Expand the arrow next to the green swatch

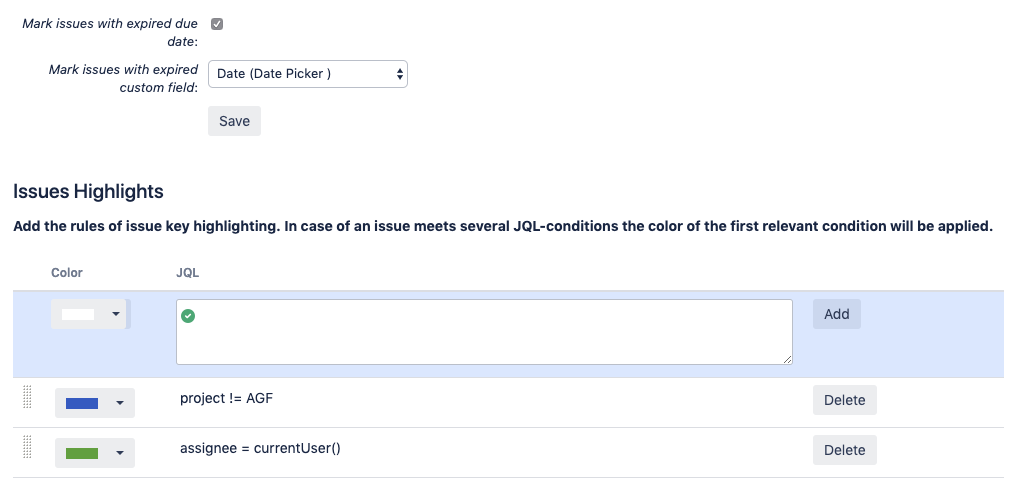pos(120,453)
